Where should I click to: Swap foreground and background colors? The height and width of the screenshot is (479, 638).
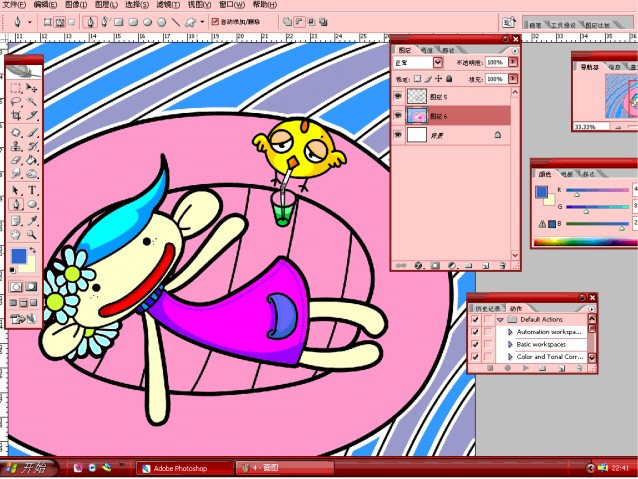(33, 250)
